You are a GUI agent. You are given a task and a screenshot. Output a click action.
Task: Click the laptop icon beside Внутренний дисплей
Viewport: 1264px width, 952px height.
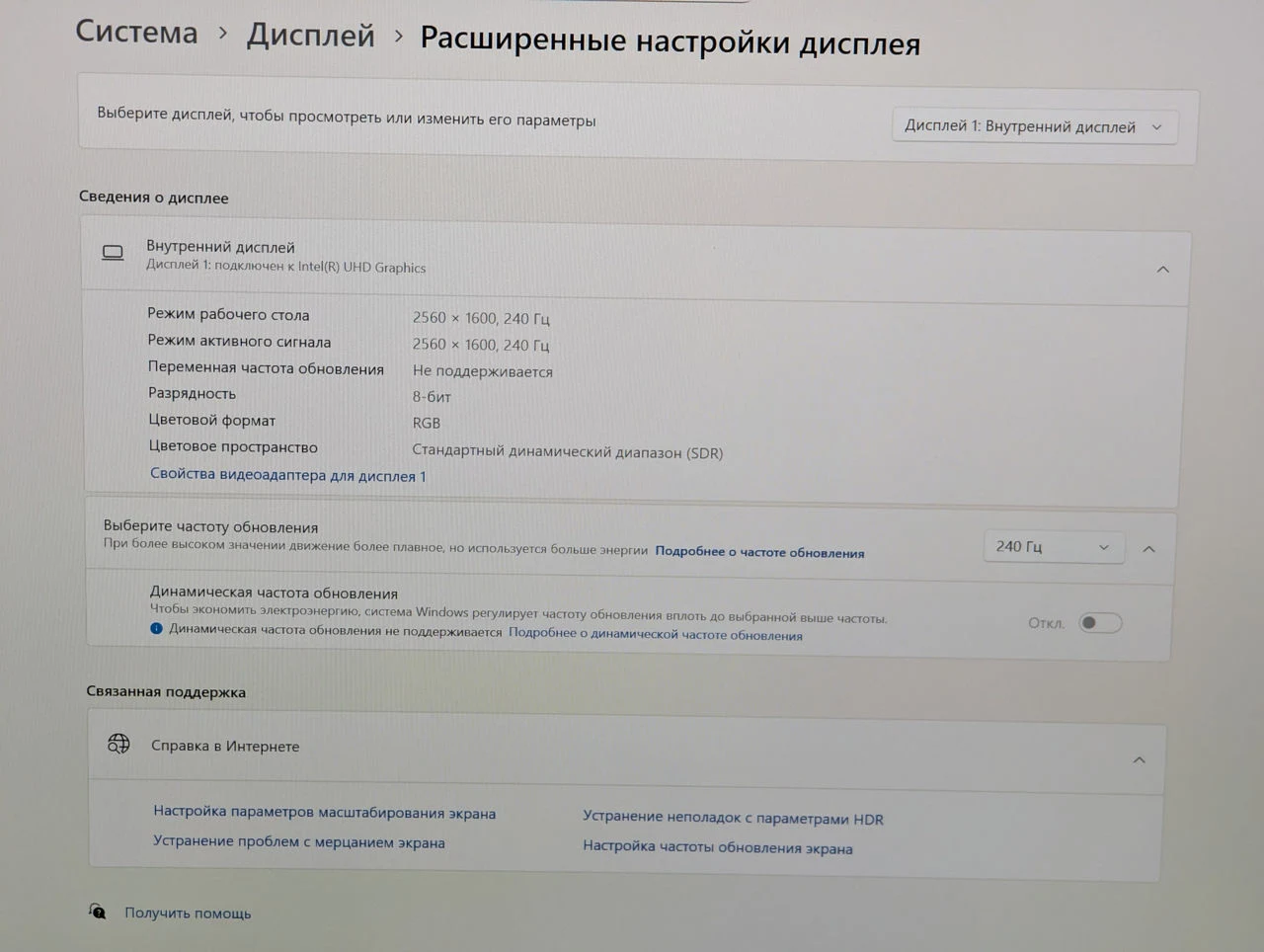click(113, 253)
